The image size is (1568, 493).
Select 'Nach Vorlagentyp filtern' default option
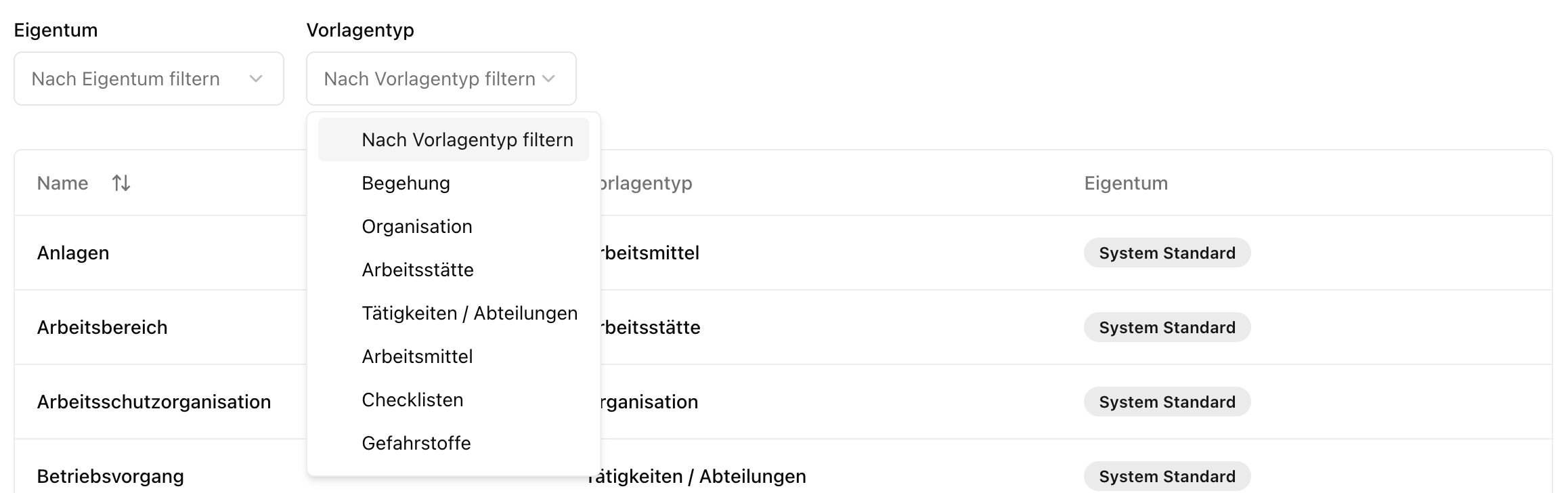coord(467,140)
